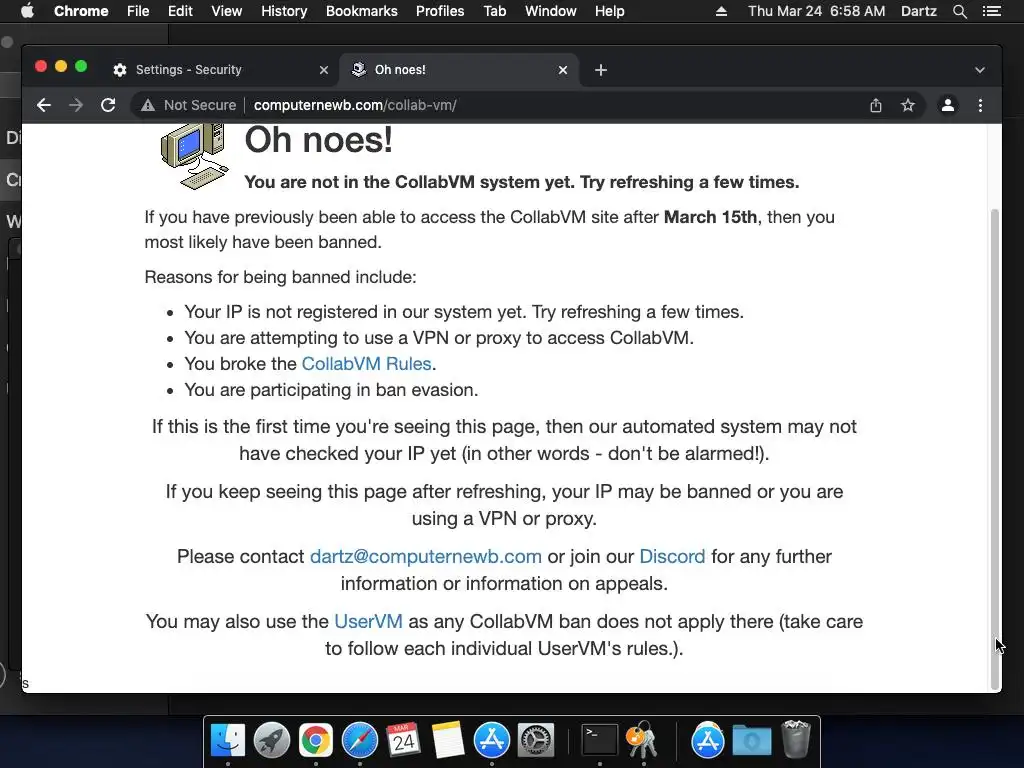The image size is (1024, 768).
Task: Open the Tab menu
Action: click(495, 11)
